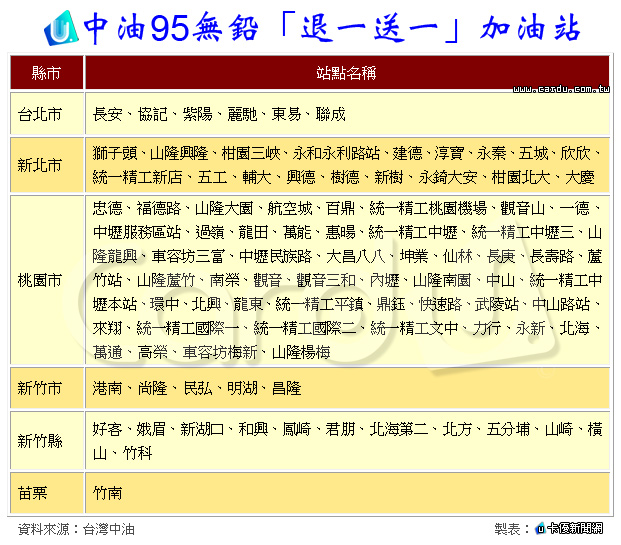Click 麗馳 station name
Viewport: 621px width, 545px height.
242,114
